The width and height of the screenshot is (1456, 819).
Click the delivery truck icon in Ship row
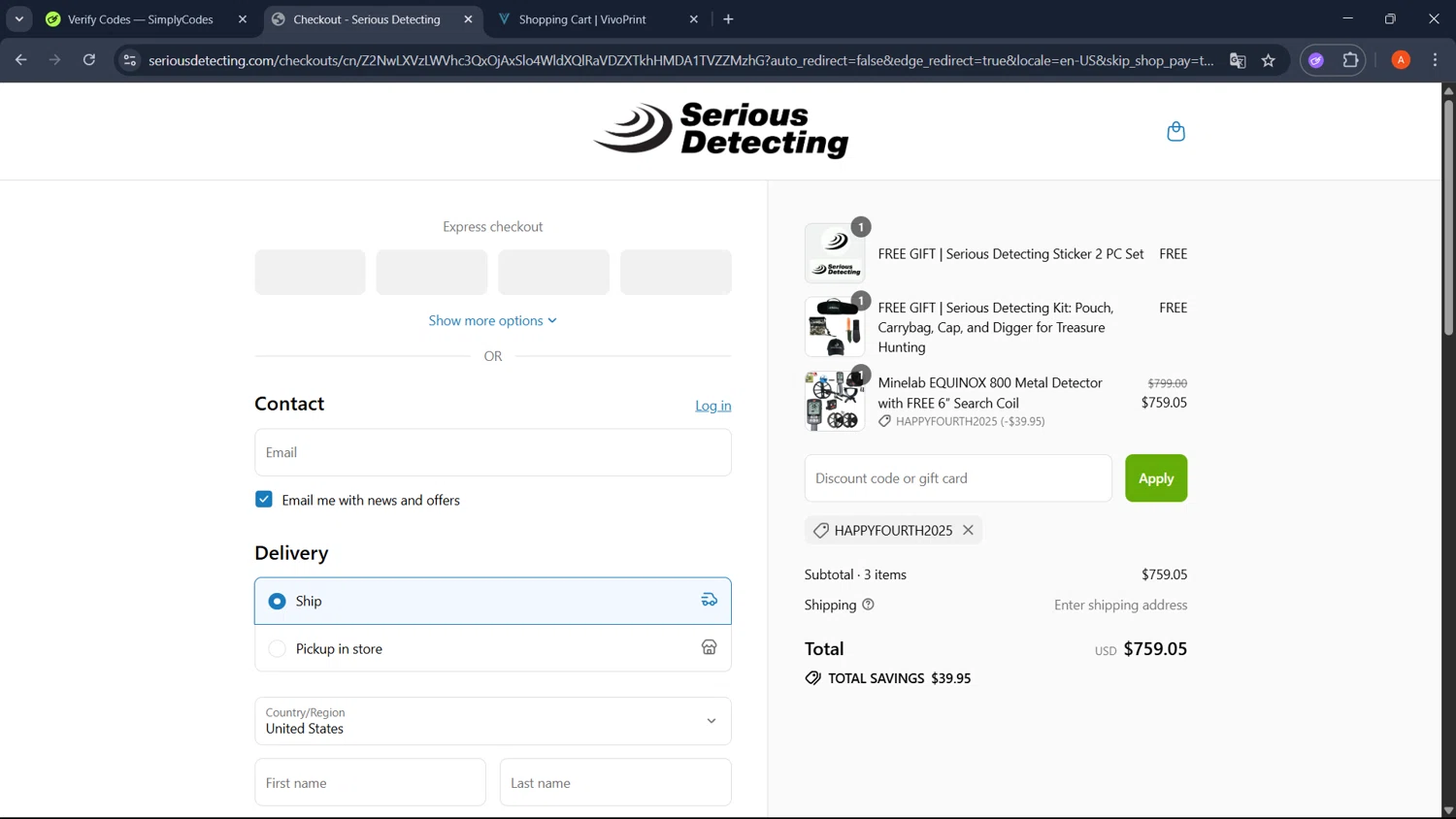tap(709, 600)
